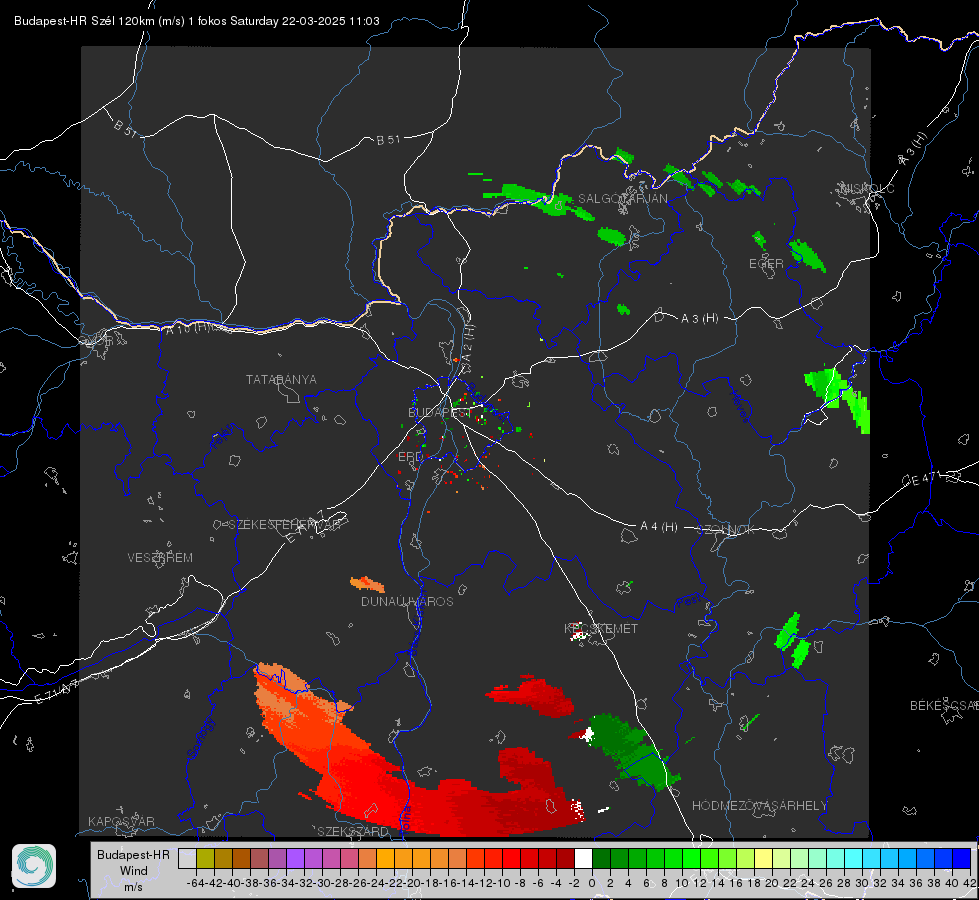Screen dimensions: 979x900
Task: Click the small orange echo above Dunaújváros
Action: 368,585
